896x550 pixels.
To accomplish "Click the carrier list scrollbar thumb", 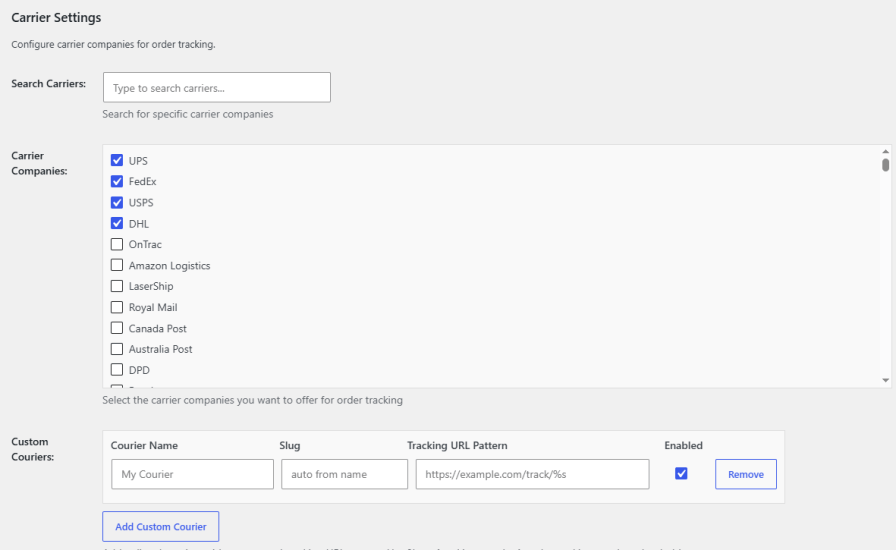I will point(885,165).
